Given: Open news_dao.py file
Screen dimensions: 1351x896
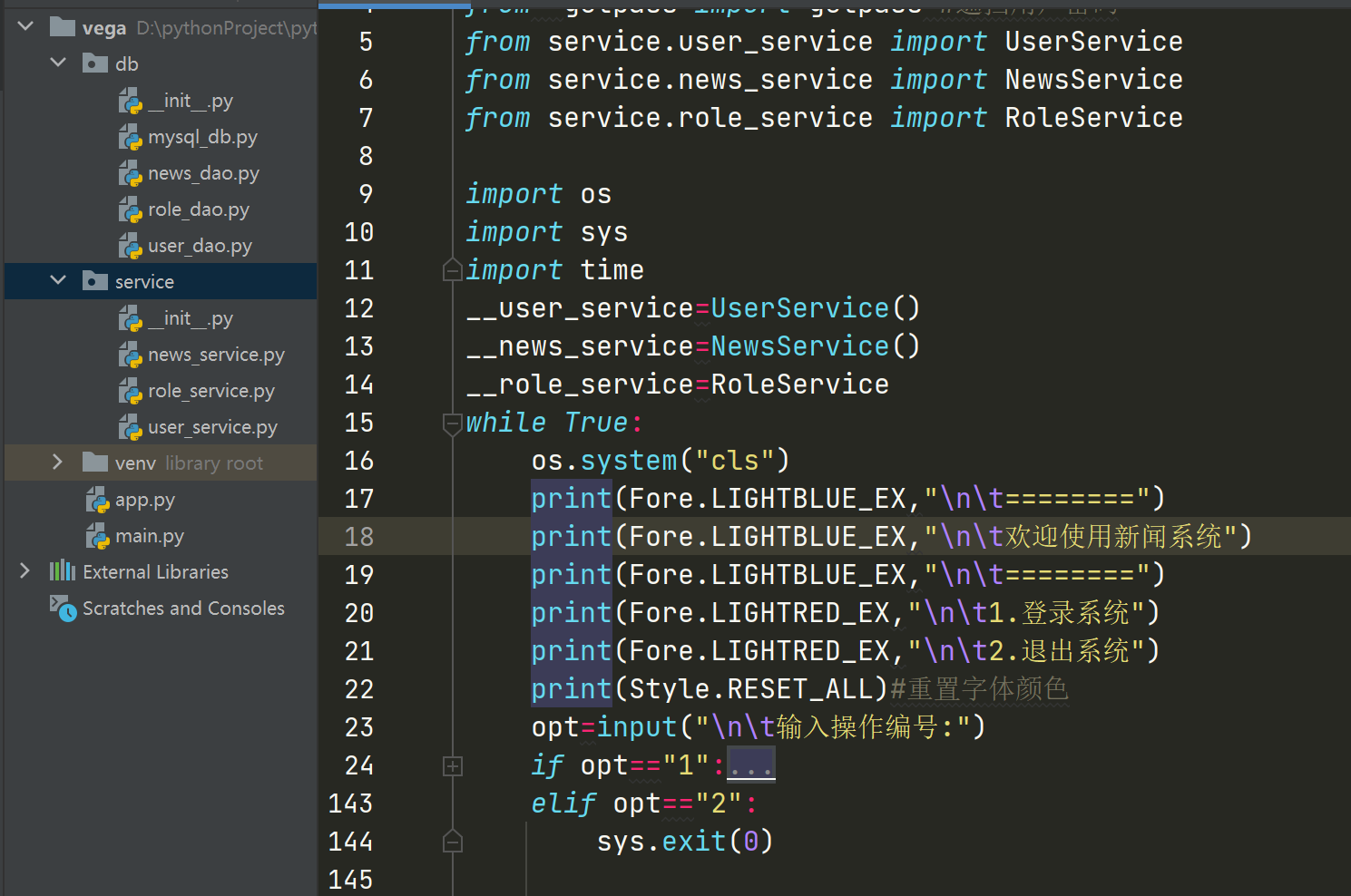Looking at the screenshot, I should tap(204, 173).
